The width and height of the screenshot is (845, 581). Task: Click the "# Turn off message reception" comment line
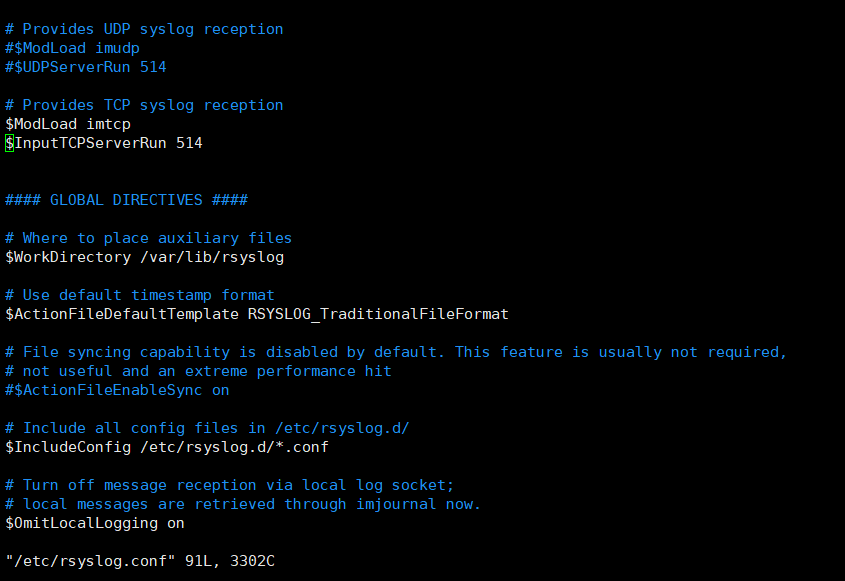230,486
